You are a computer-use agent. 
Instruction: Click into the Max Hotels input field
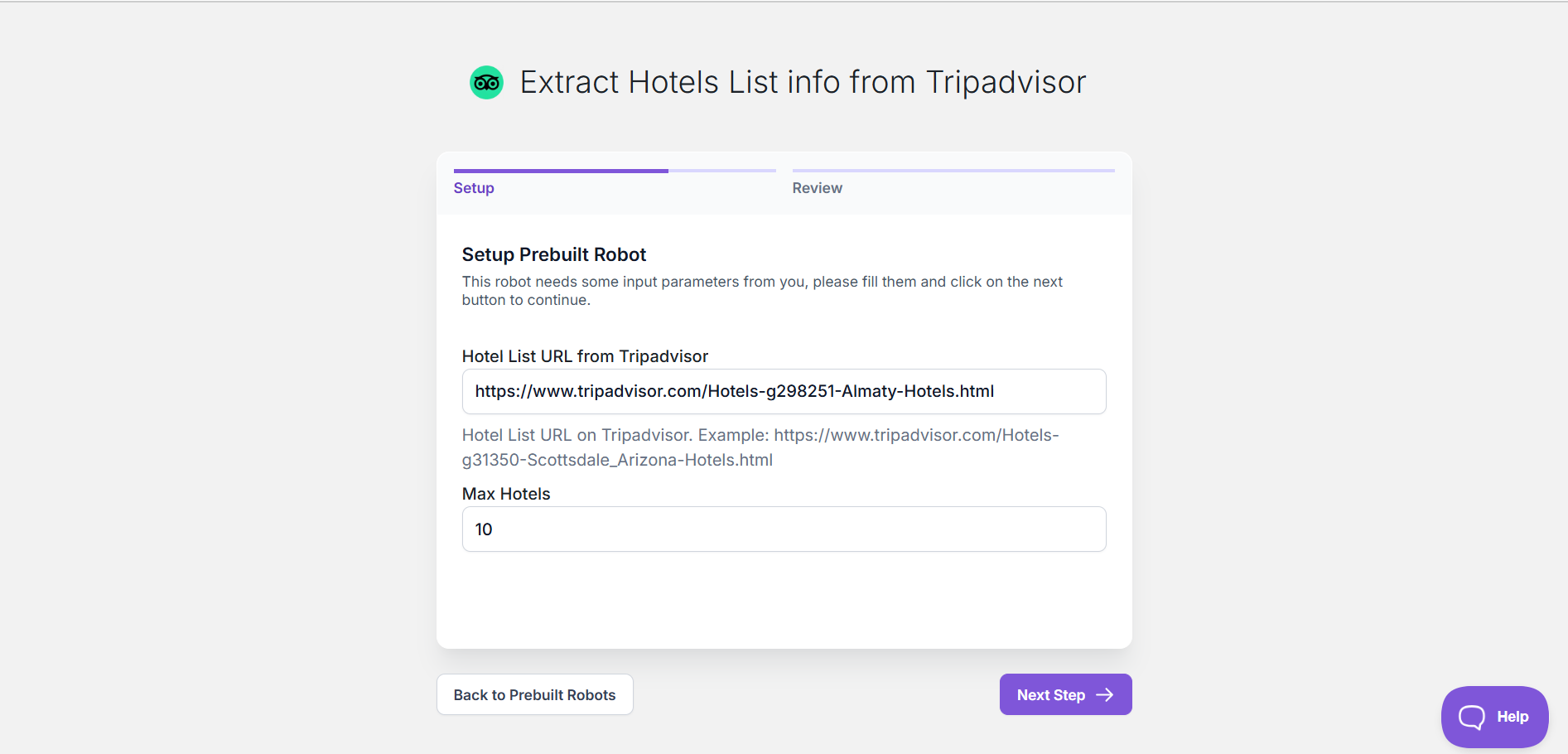click(783, 529)
